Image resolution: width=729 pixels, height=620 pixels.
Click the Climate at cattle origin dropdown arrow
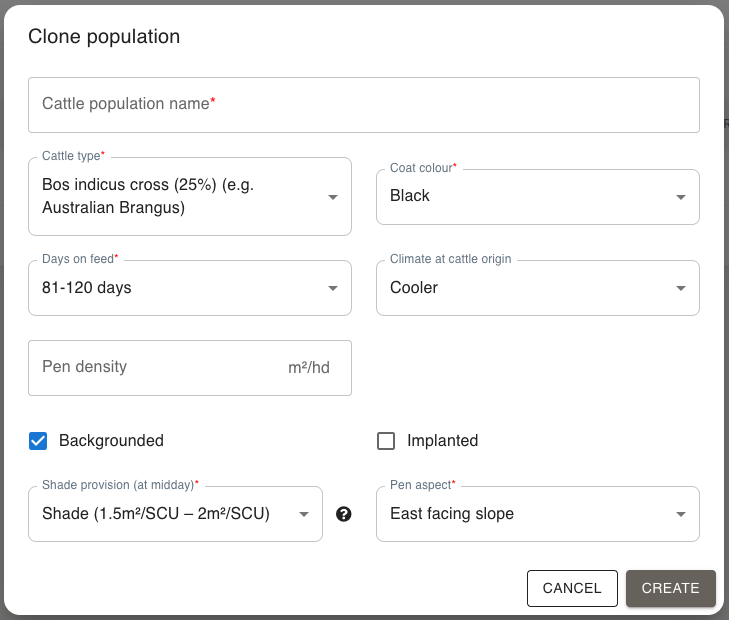(x=681, y=289)
